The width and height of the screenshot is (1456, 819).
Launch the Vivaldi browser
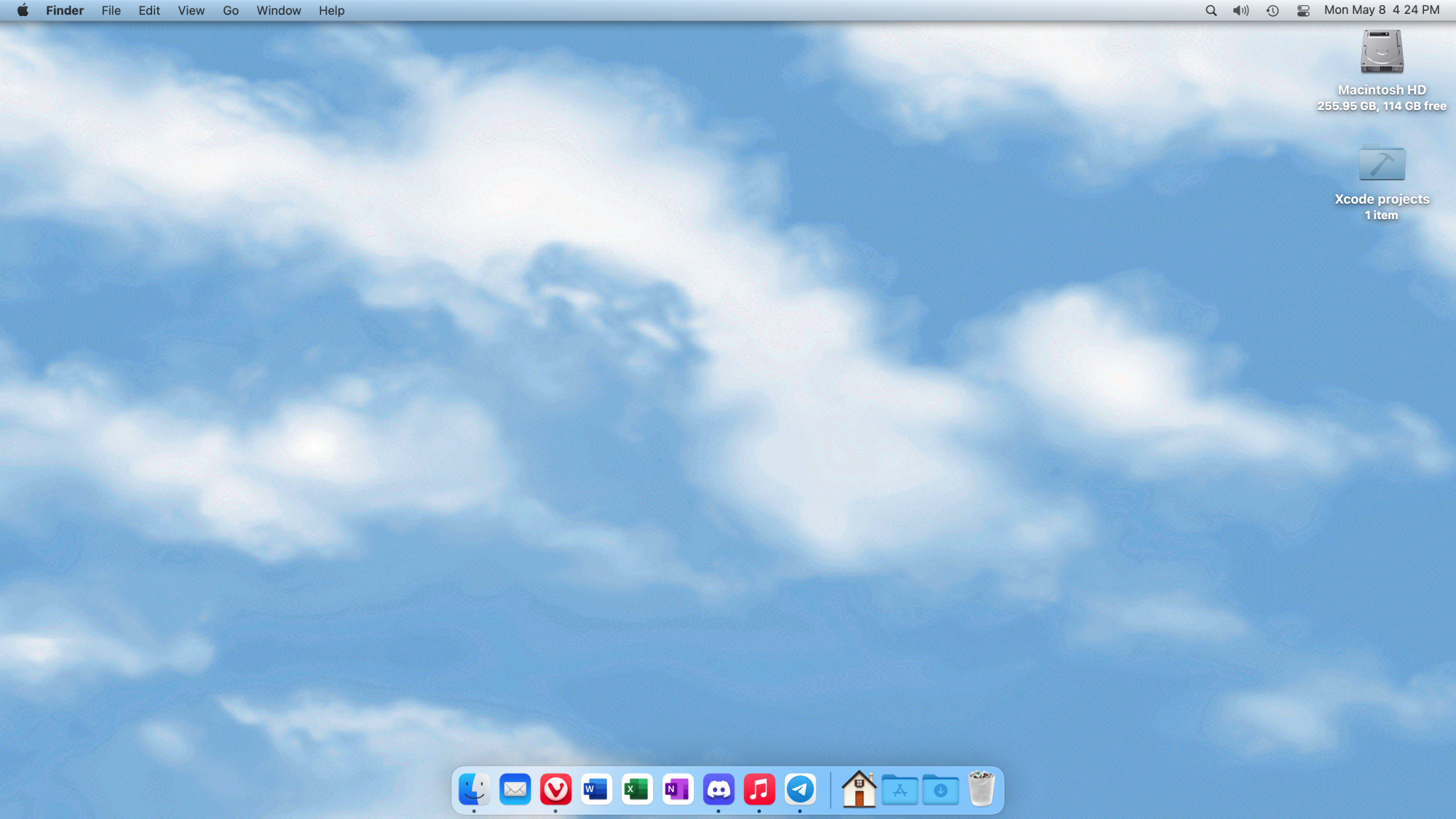click(555, 788)
